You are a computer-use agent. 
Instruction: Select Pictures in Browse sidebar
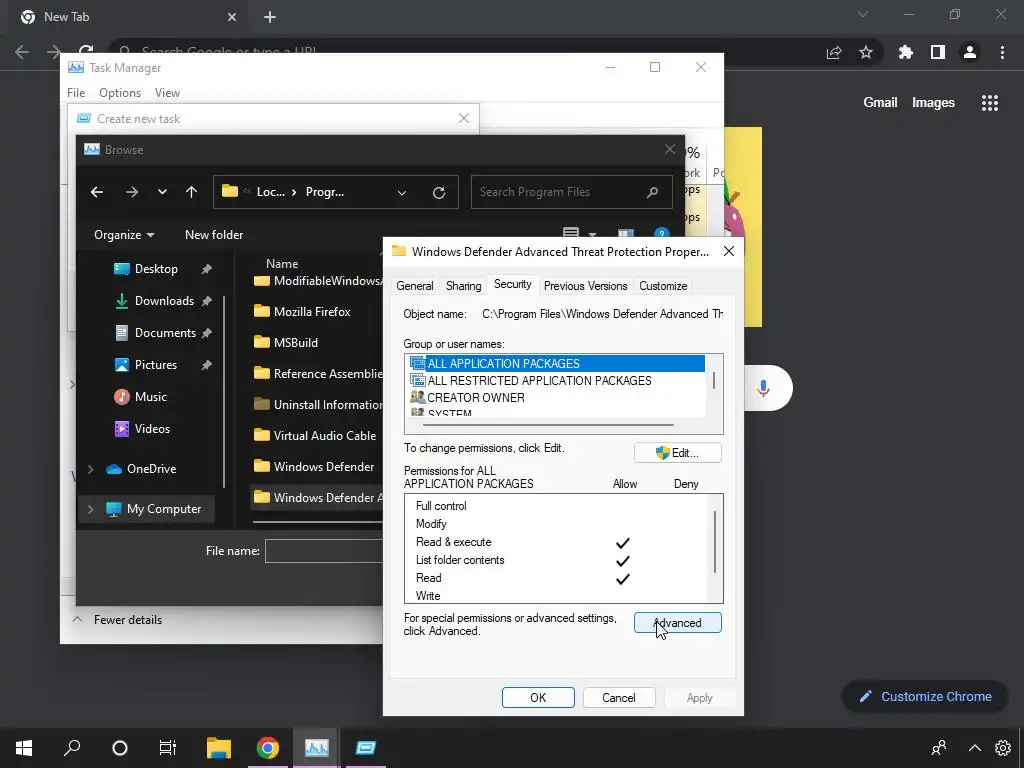155,364
